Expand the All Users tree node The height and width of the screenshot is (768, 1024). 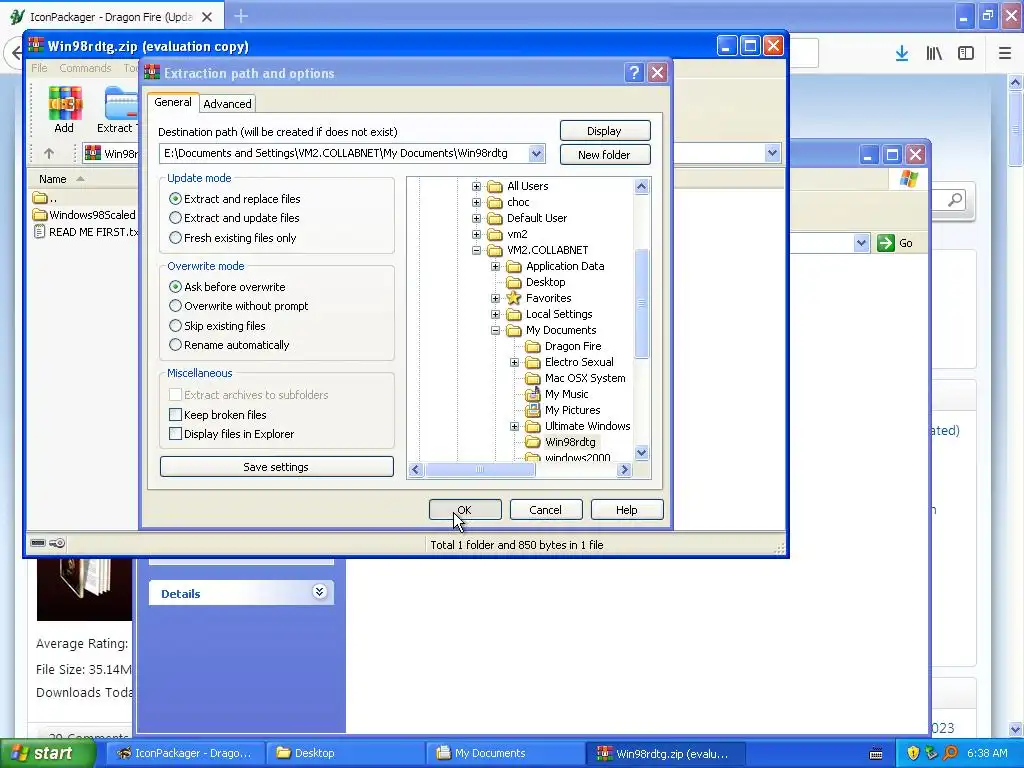pyautogui.click(x=477, y=186)
